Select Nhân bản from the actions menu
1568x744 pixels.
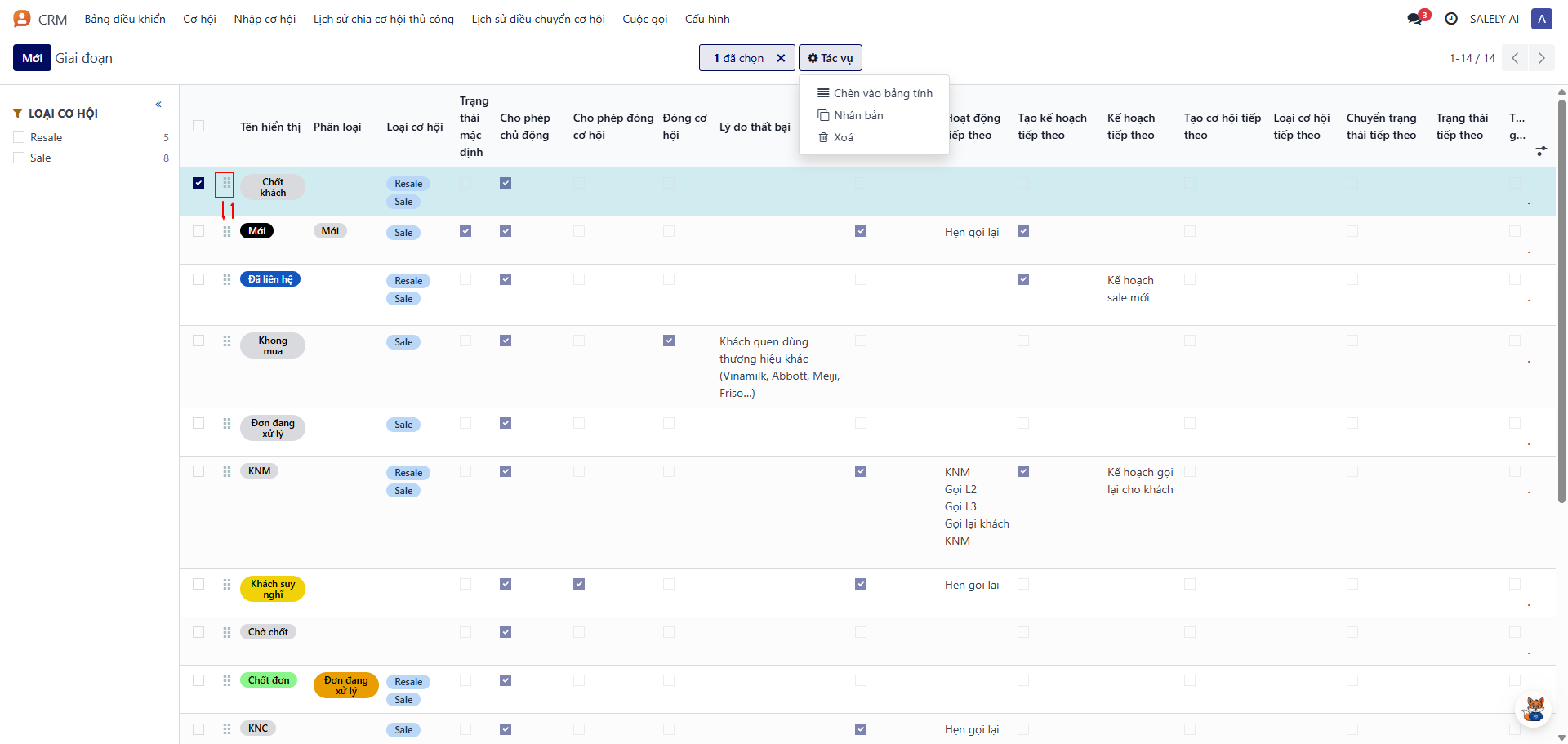[x=858, y=115]
